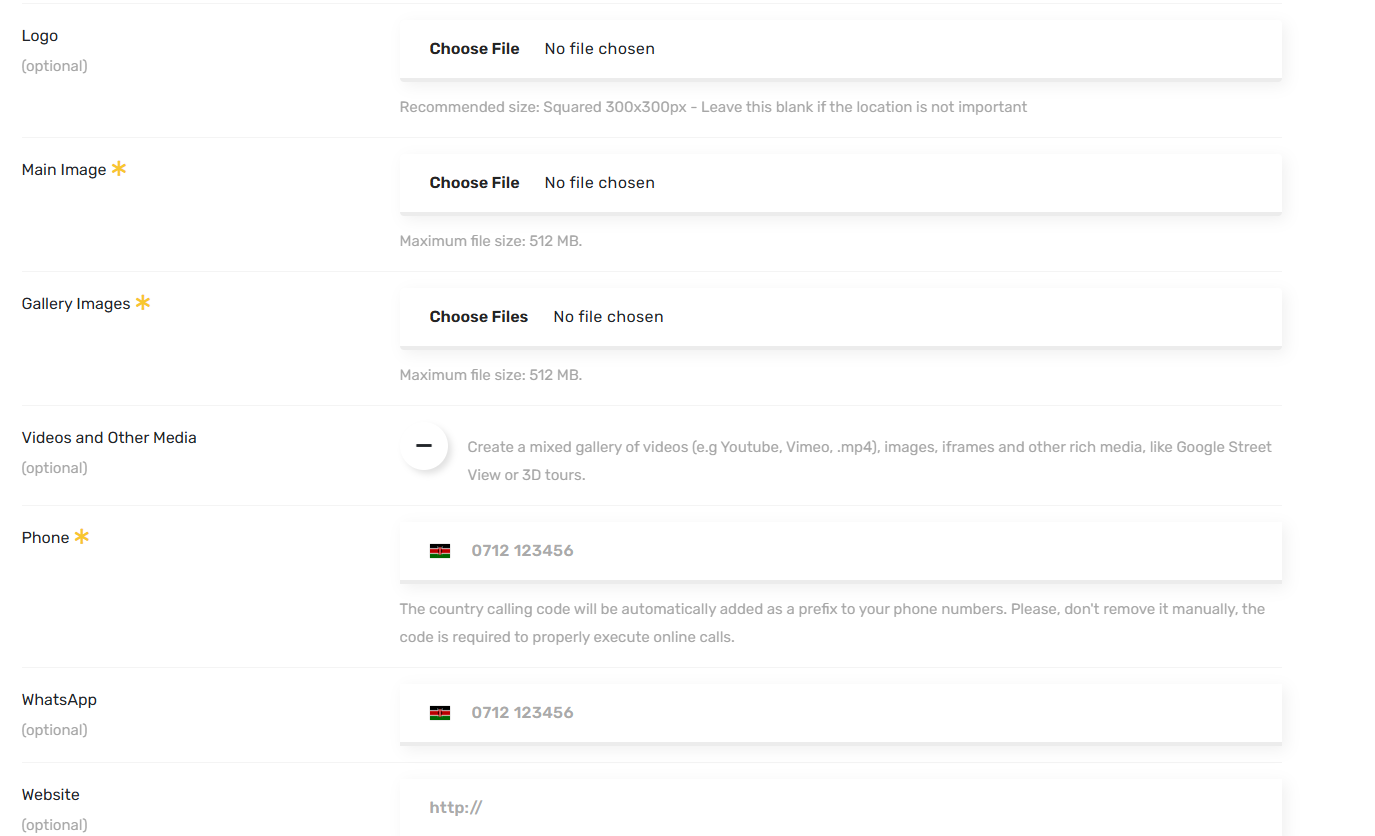1375x836 pixels.
Task: Click the required asterisk beside Gallery Images
Action: pos(143,302)
